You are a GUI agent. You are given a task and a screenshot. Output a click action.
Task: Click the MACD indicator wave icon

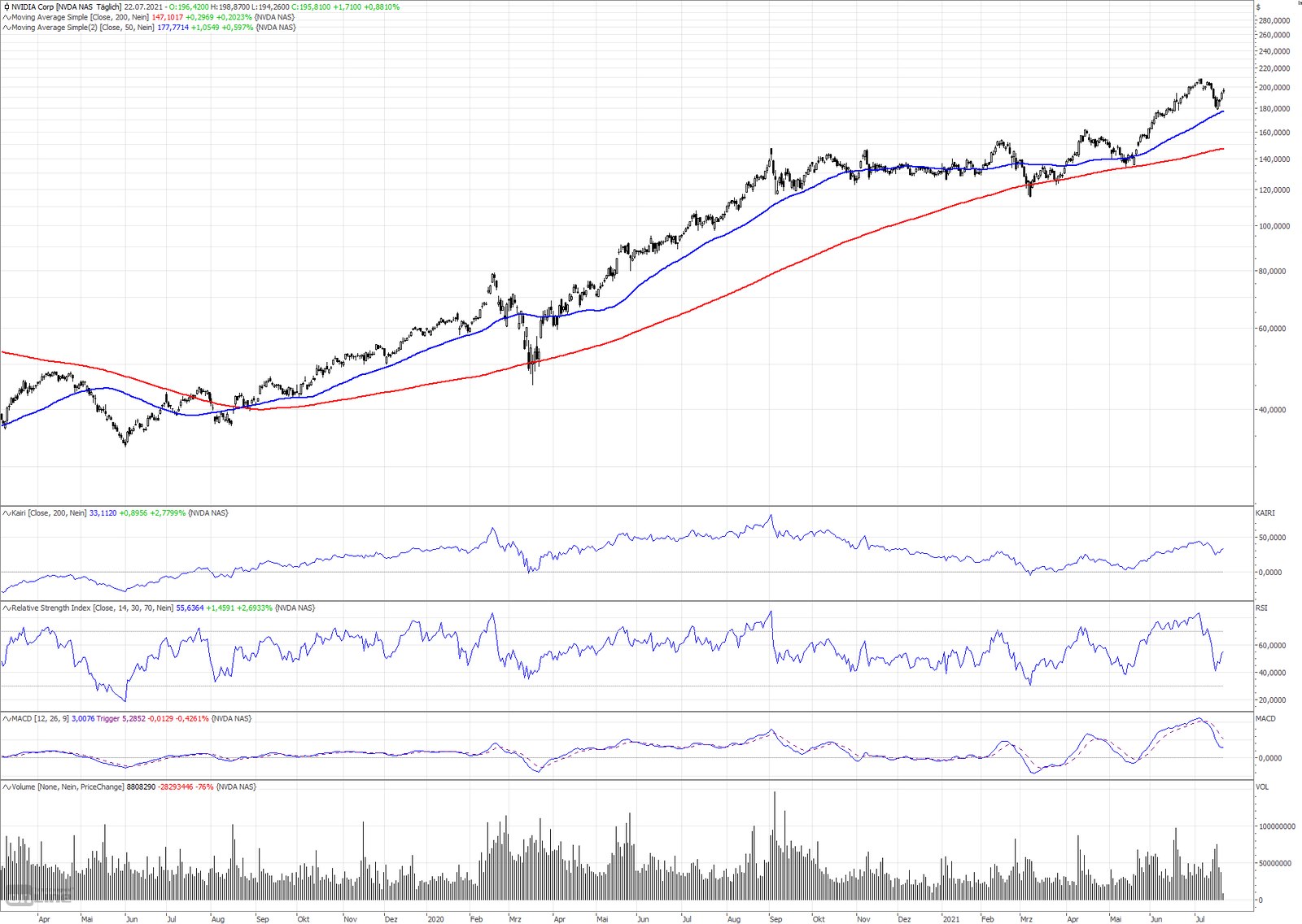tap(7, 719)
